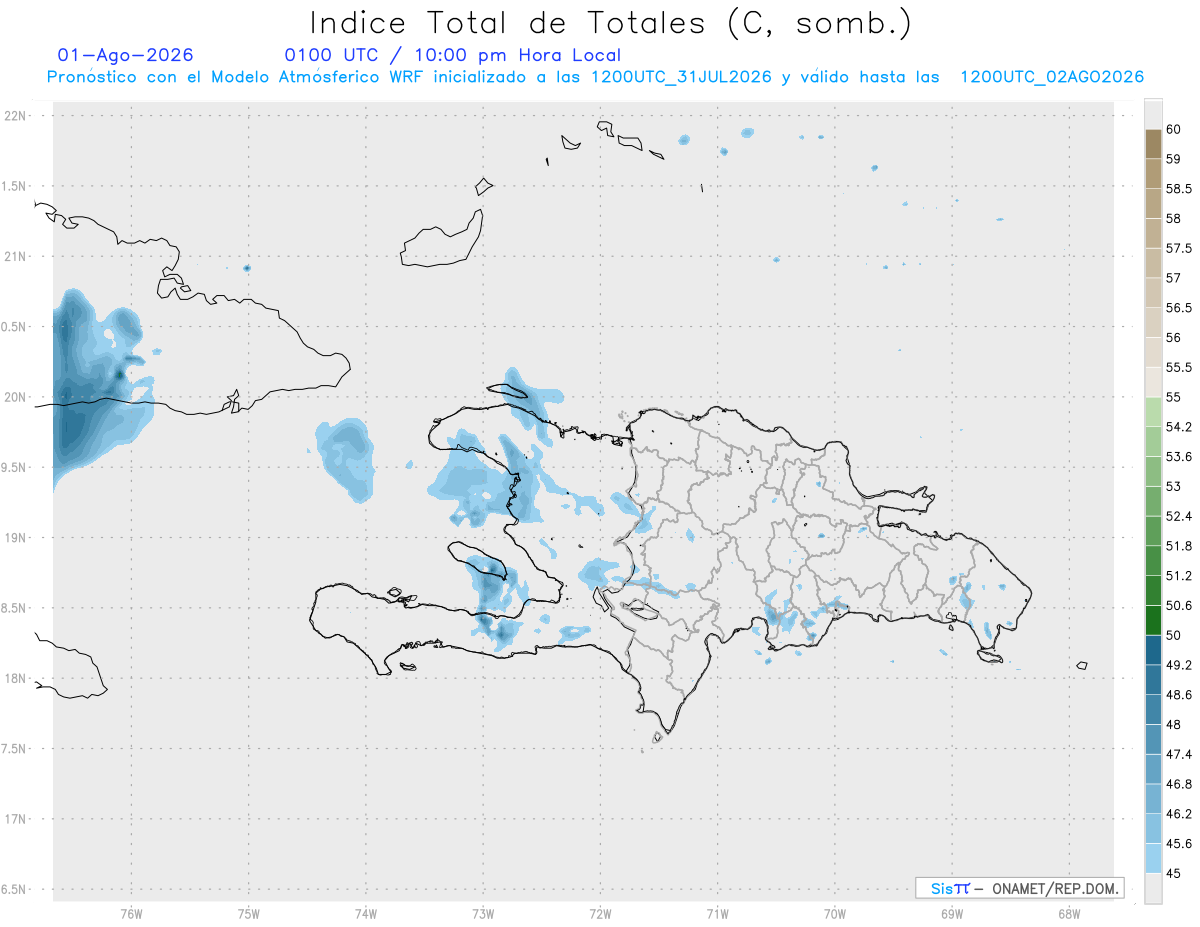Image resolution: width=1200 pixels, height=927 pixels.
Task: Click the '0100 UTC / 10:00 pm Hora Local' time label
Action: point(453,56)
